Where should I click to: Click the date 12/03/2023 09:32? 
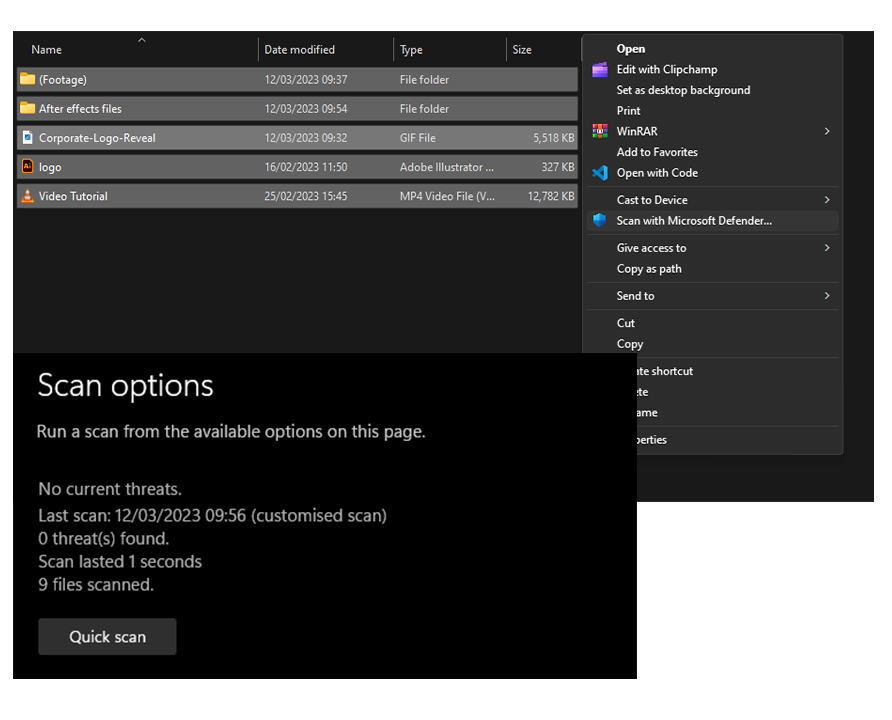pos(305,138)
